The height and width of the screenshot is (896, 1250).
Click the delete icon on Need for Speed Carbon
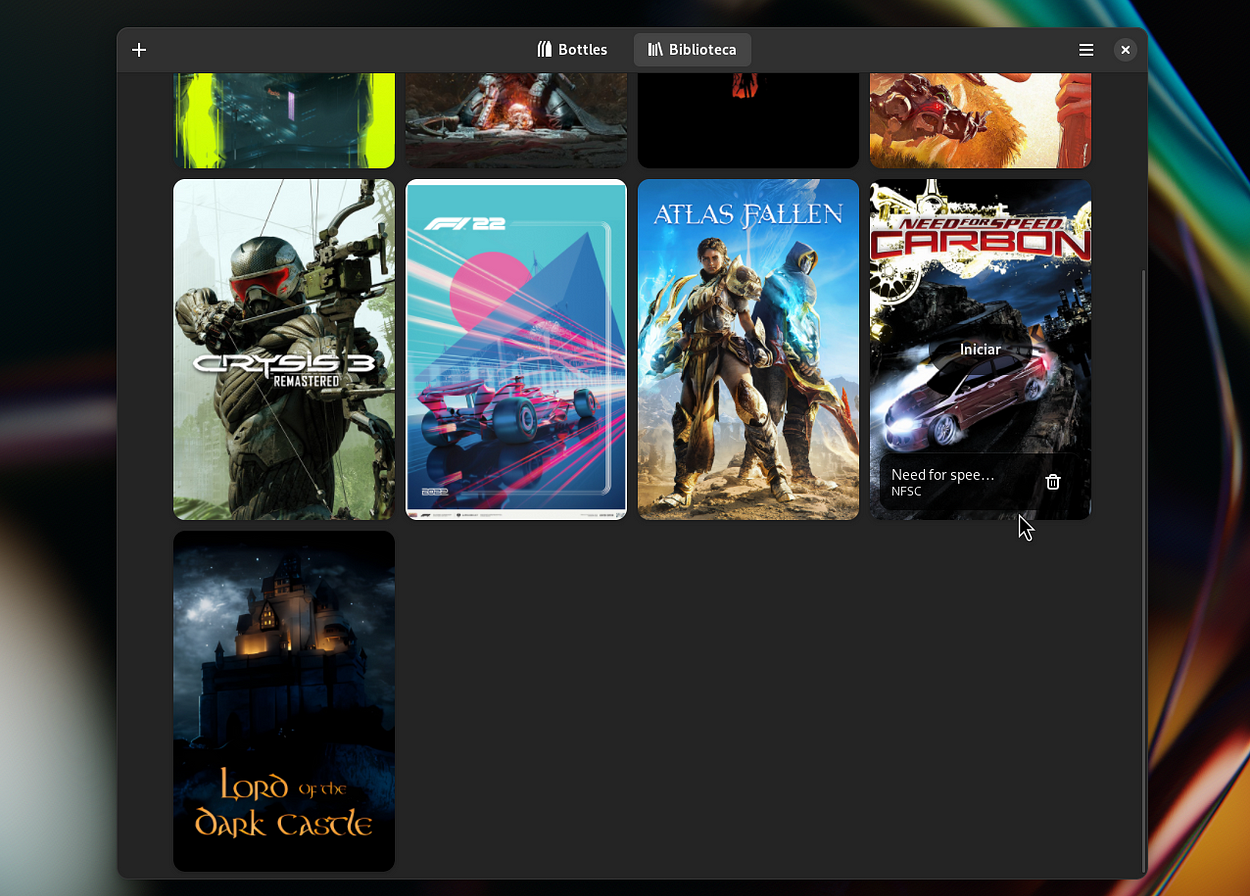[x=1052, y=481]
